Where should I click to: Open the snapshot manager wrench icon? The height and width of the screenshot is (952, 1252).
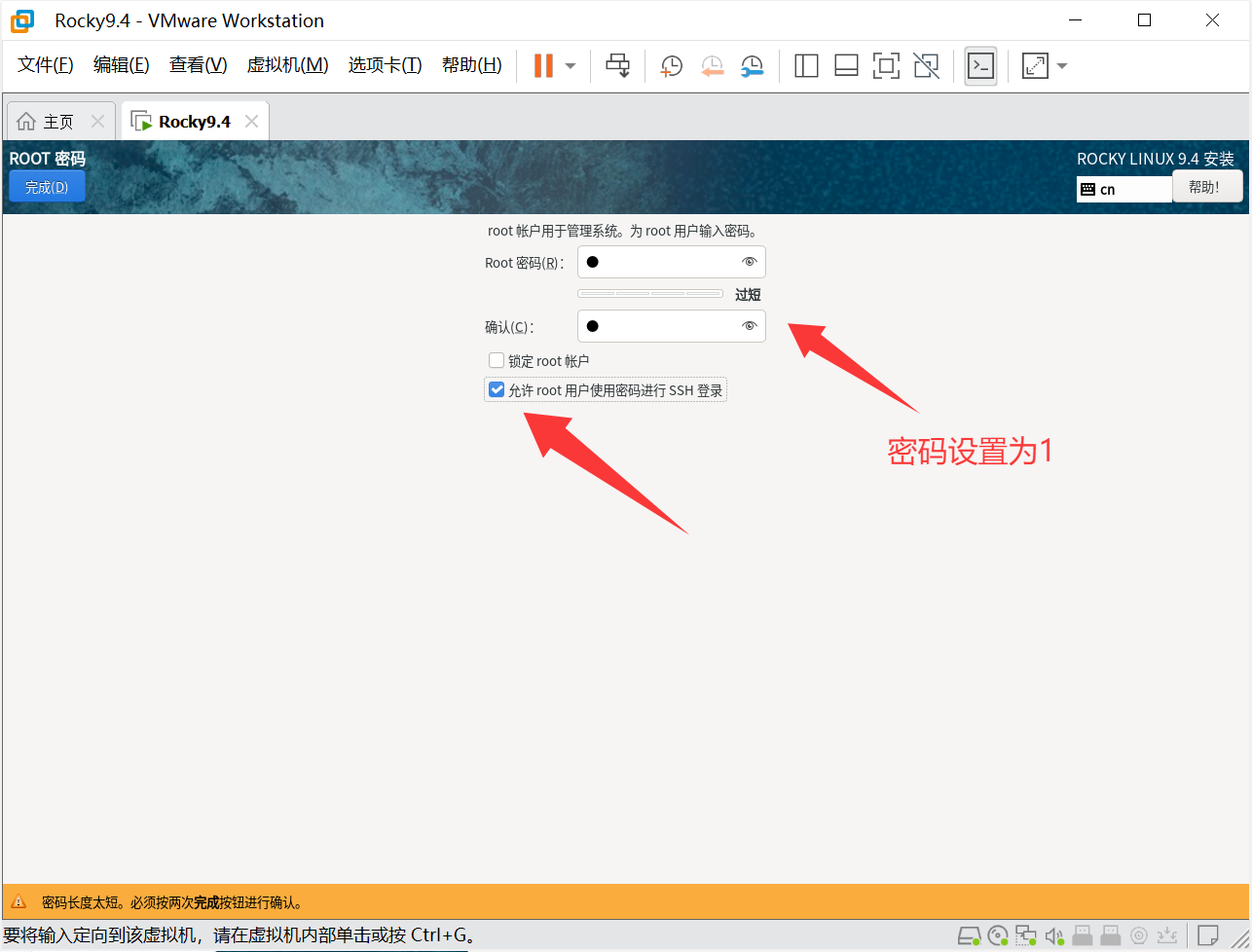point(752,66)
